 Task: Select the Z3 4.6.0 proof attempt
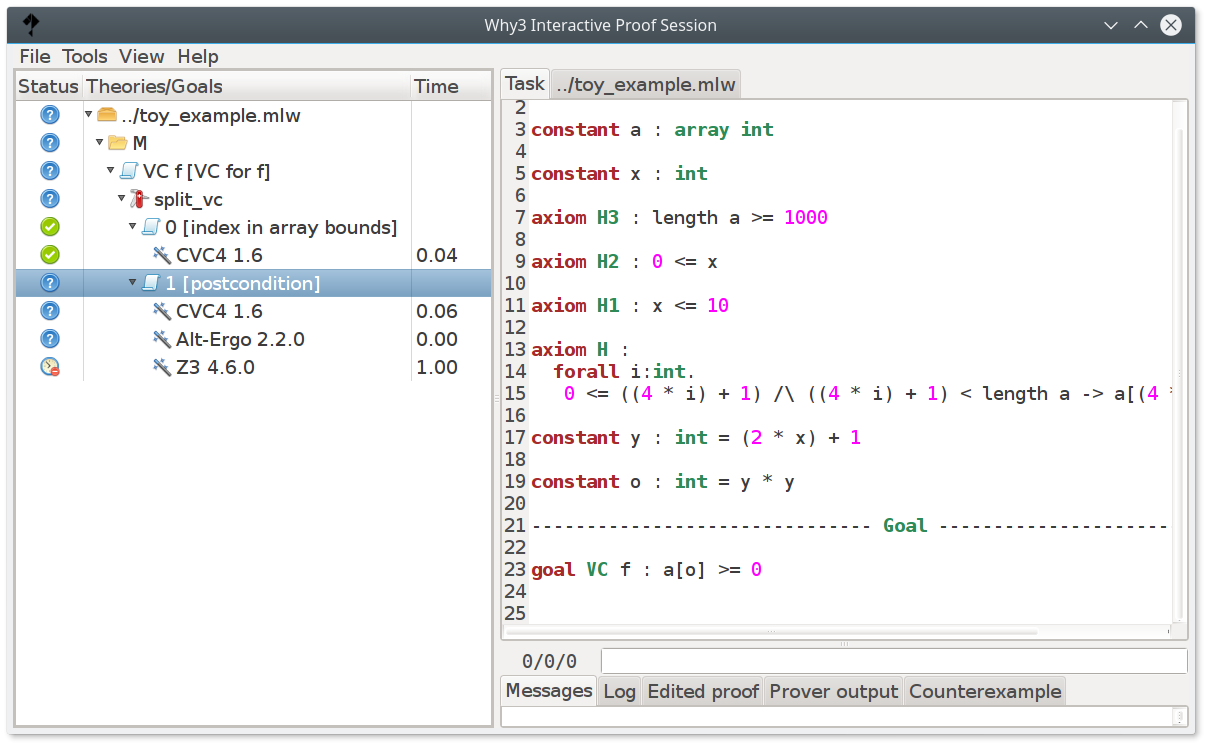tap(215, 367)
